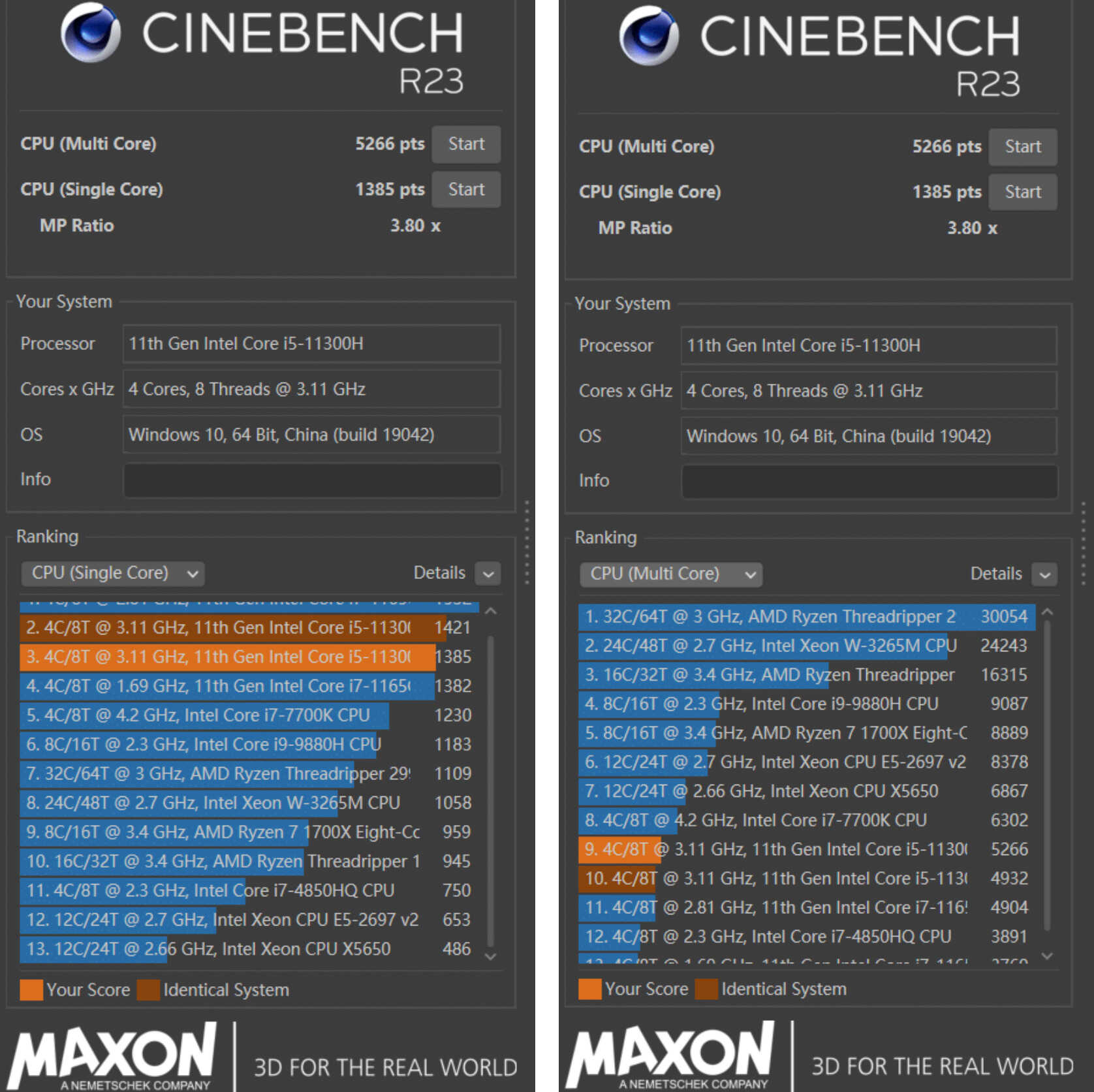Select Xeon X5650 row scoring 486
Viewport: 1094px width, 1092px height.
click(249, 949)
